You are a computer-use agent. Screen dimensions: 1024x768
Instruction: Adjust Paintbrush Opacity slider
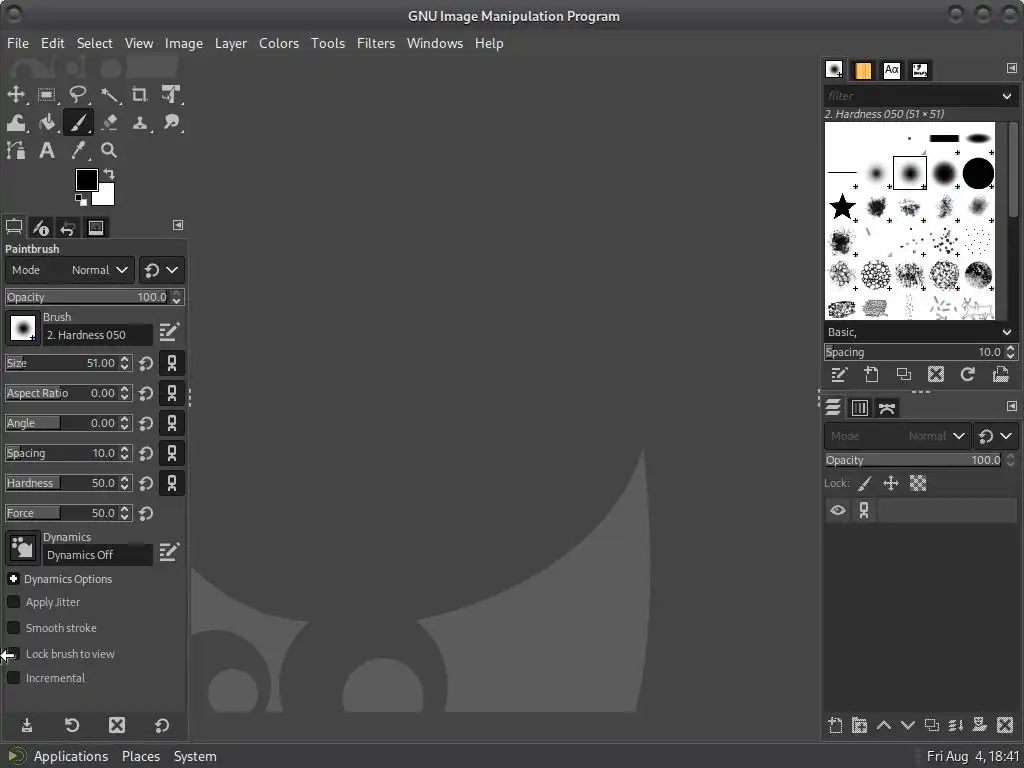click(94, 297)
